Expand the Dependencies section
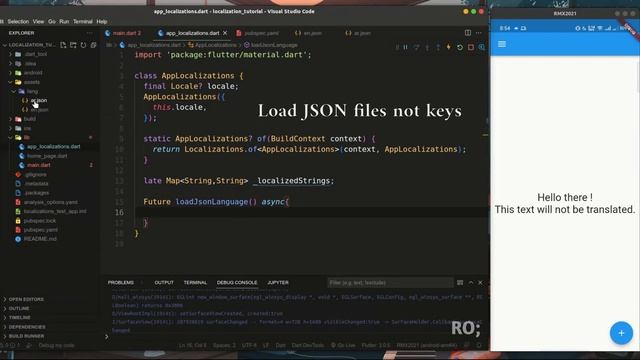Viewport: 640px width, 360px height. [50, 327]
